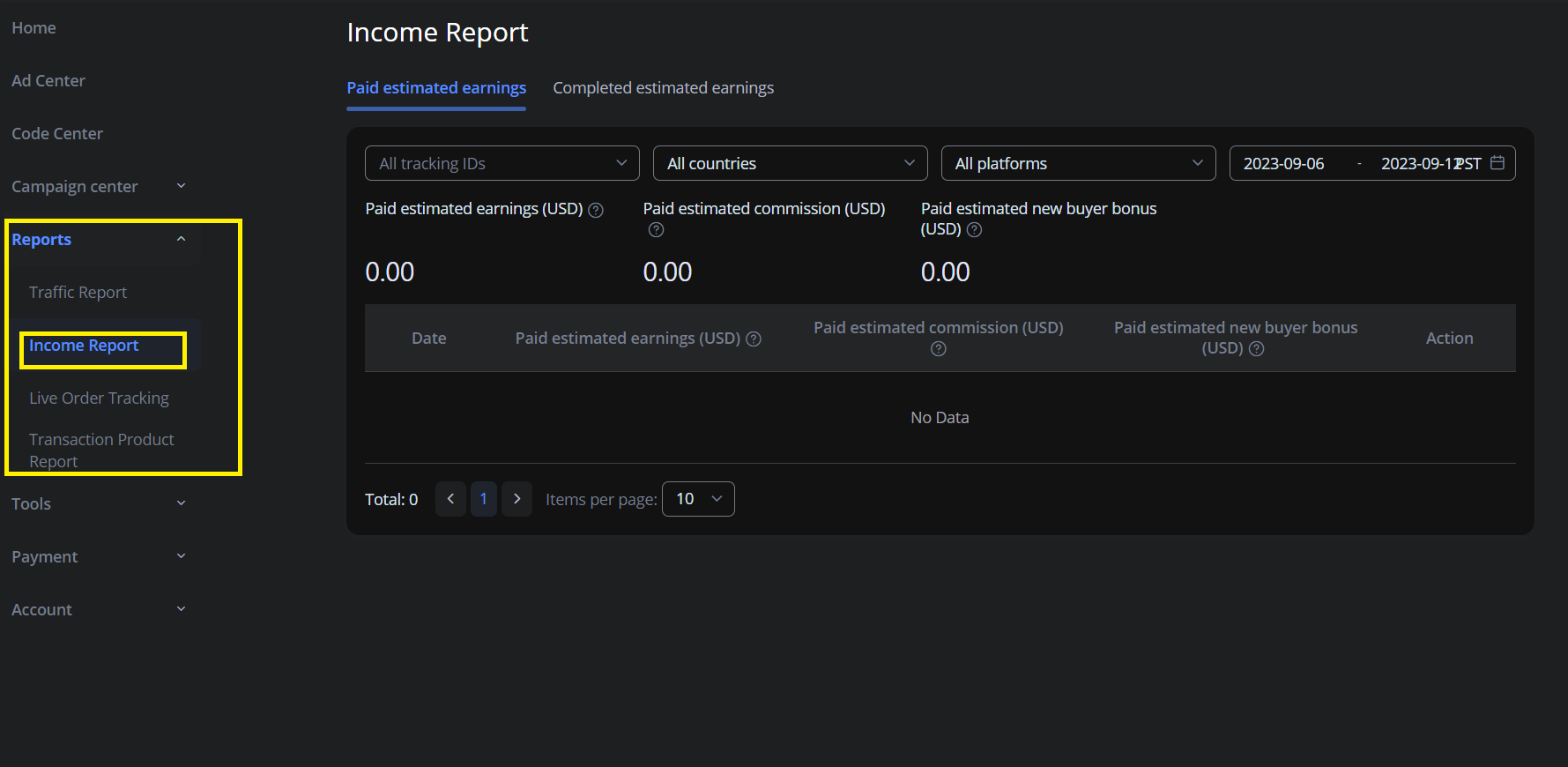Click the Income Report page title

437,33
